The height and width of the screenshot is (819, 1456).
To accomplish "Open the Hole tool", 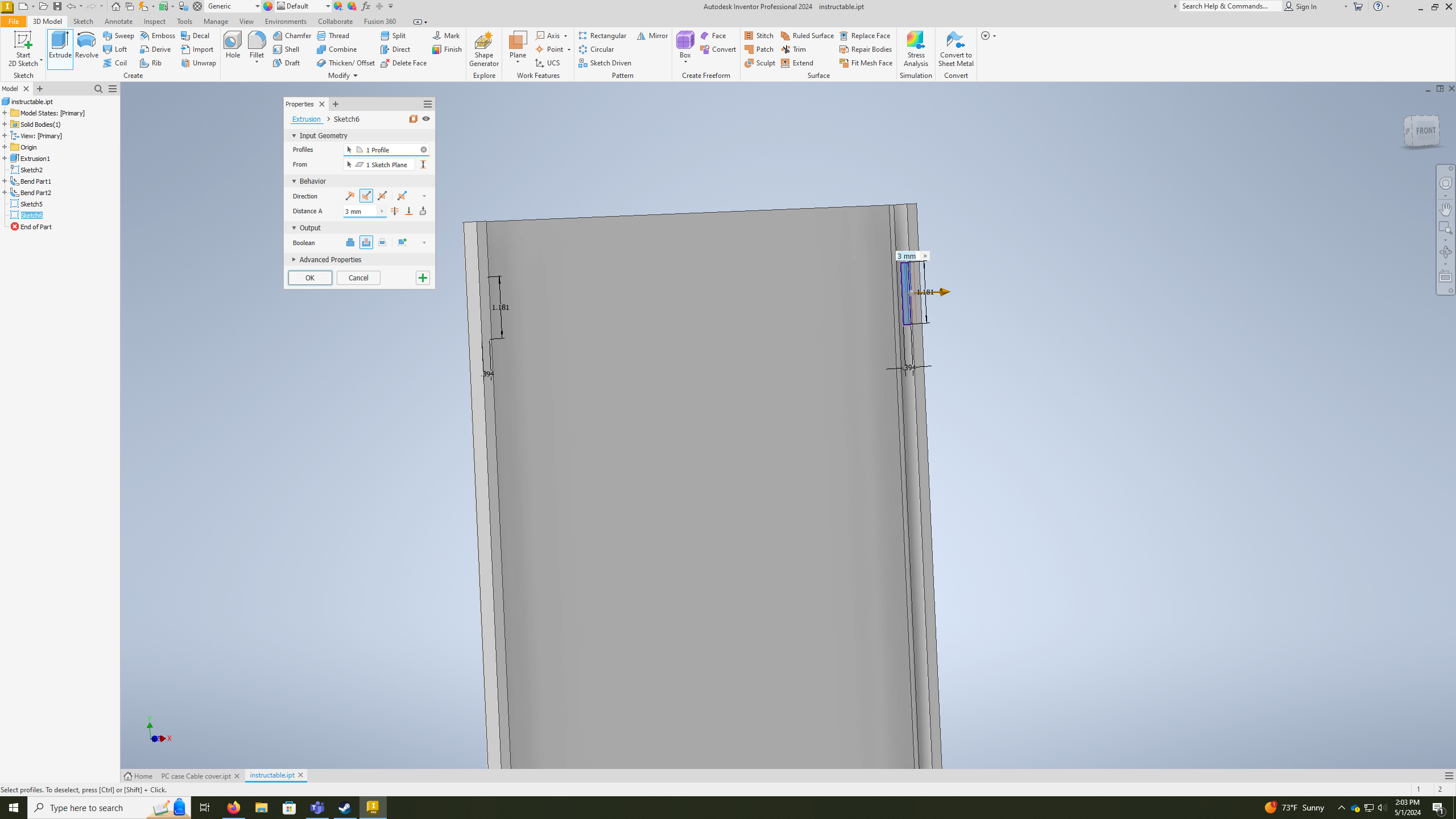I will pos(233,45).
